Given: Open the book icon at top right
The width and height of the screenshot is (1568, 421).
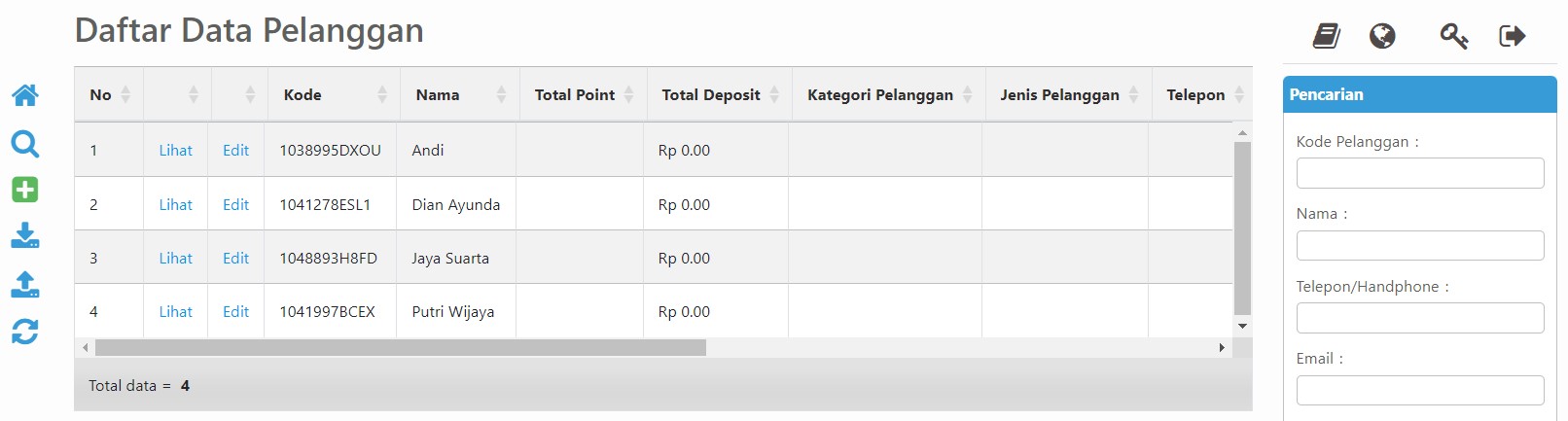Looking at the screenshot, I should pyautogui.click(x=1327, y=36).
